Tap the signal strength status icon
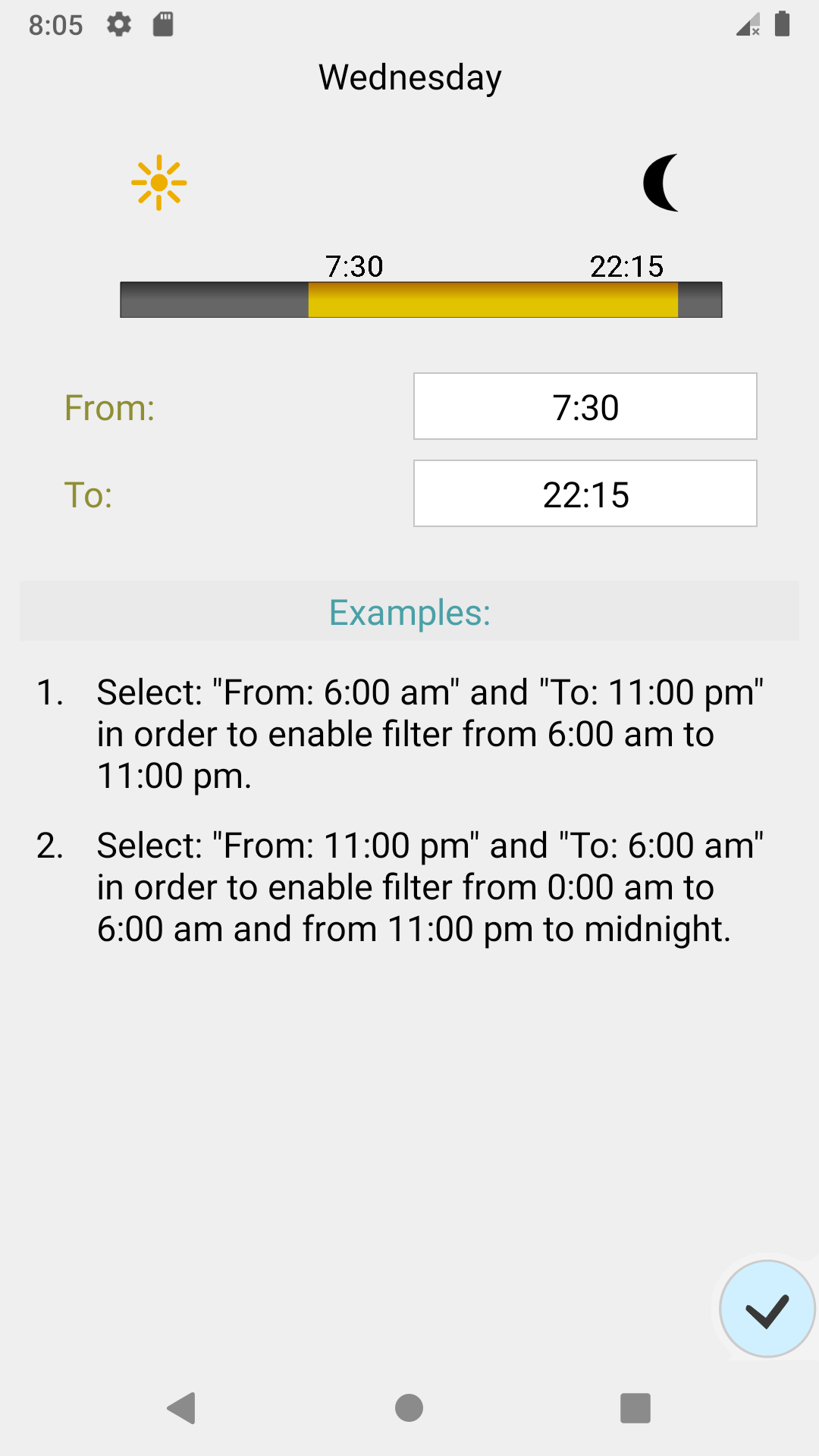The image size is (819, 1456). point(748,24)
